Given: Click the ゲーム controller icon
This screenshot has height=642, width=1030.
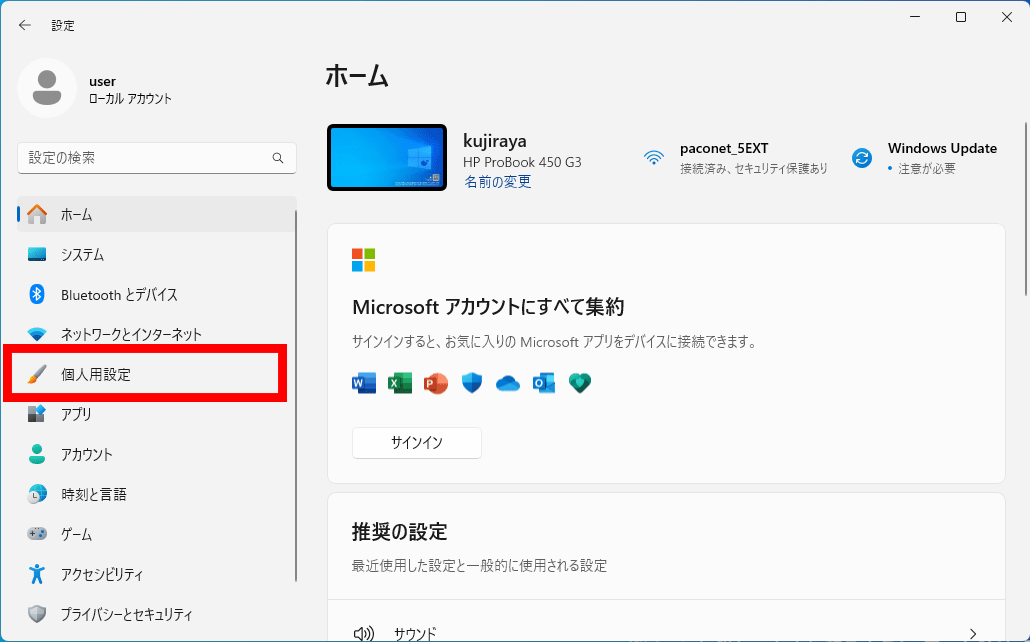Looking at the screenshot, I should pos(37,534).
